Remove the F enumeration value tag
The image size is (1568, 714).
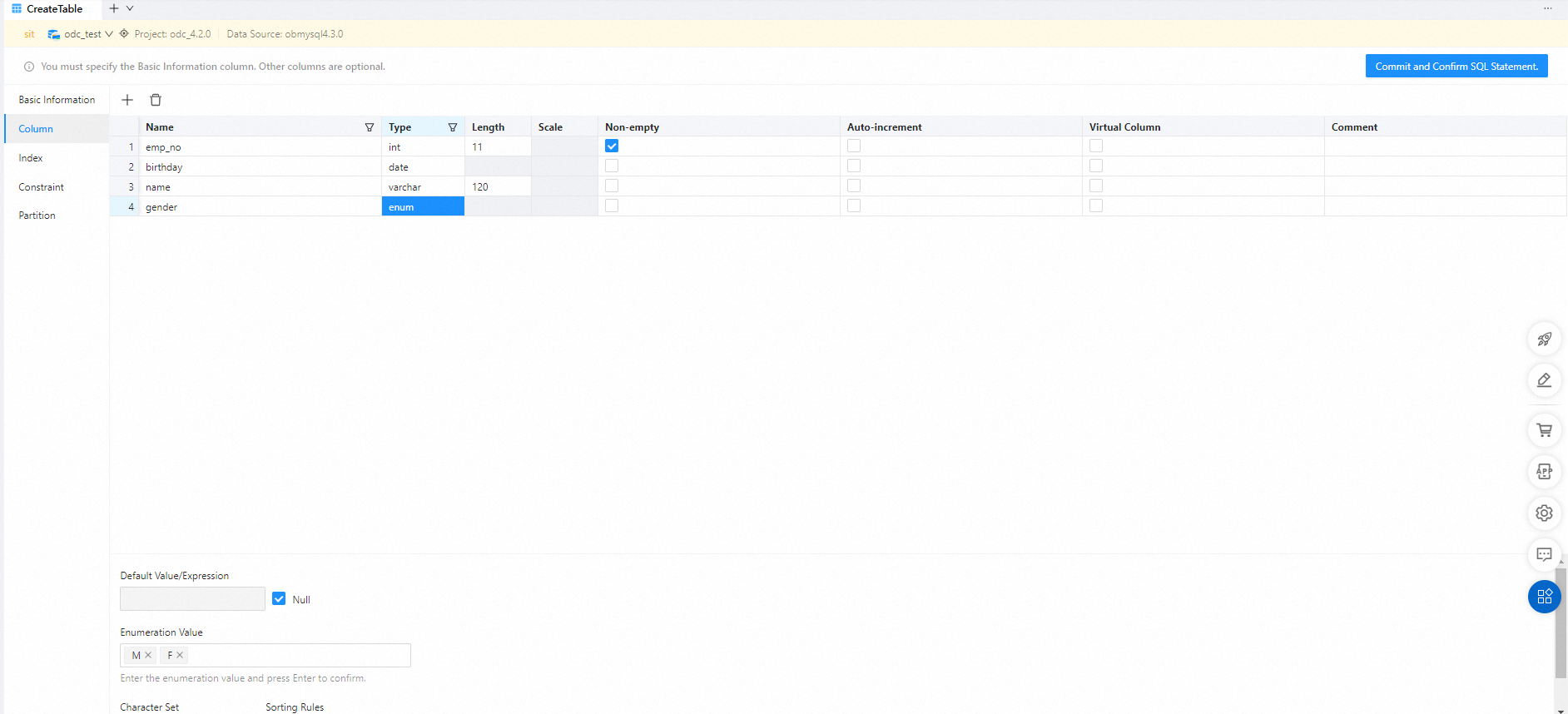[180, 656]
